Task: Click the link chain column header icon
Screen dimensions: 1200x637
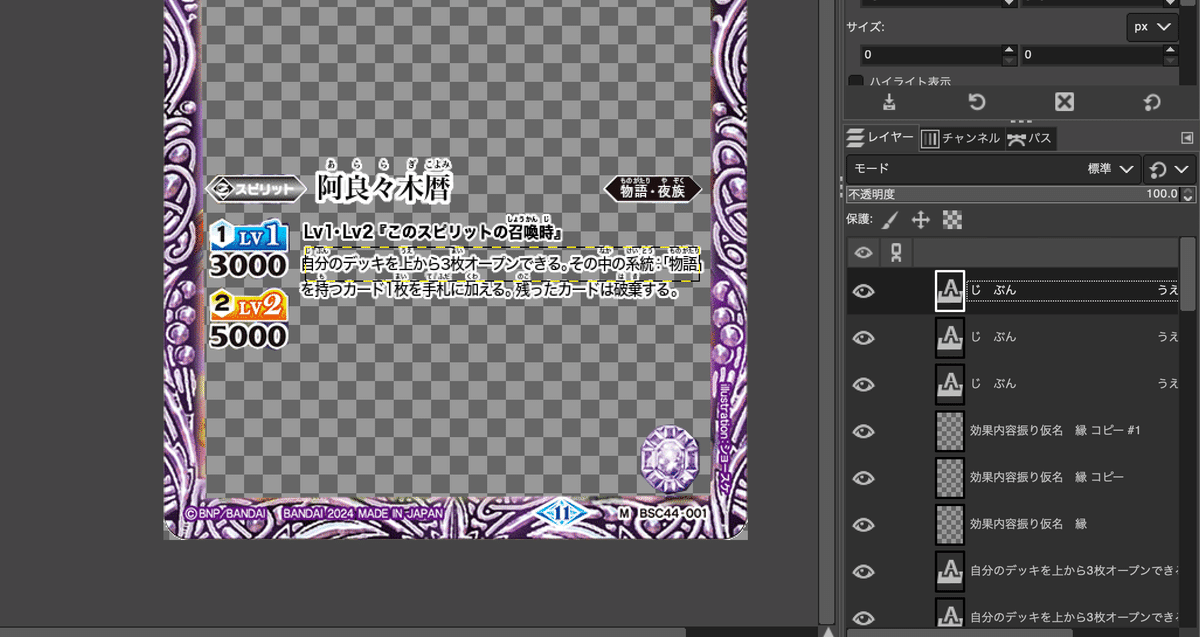Action: click(x=896, y=252)
